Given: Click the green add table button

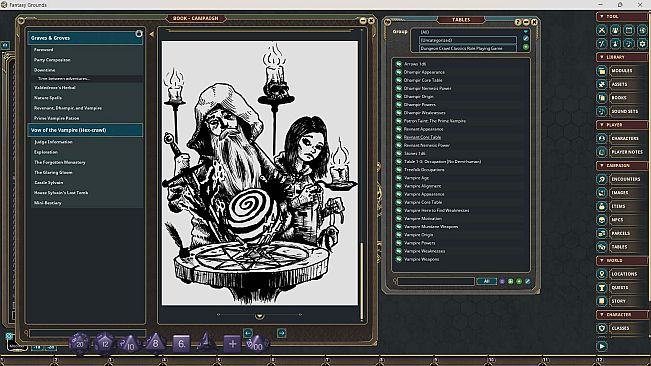Looking at the screenshot, I should click(x=519, y=281).
